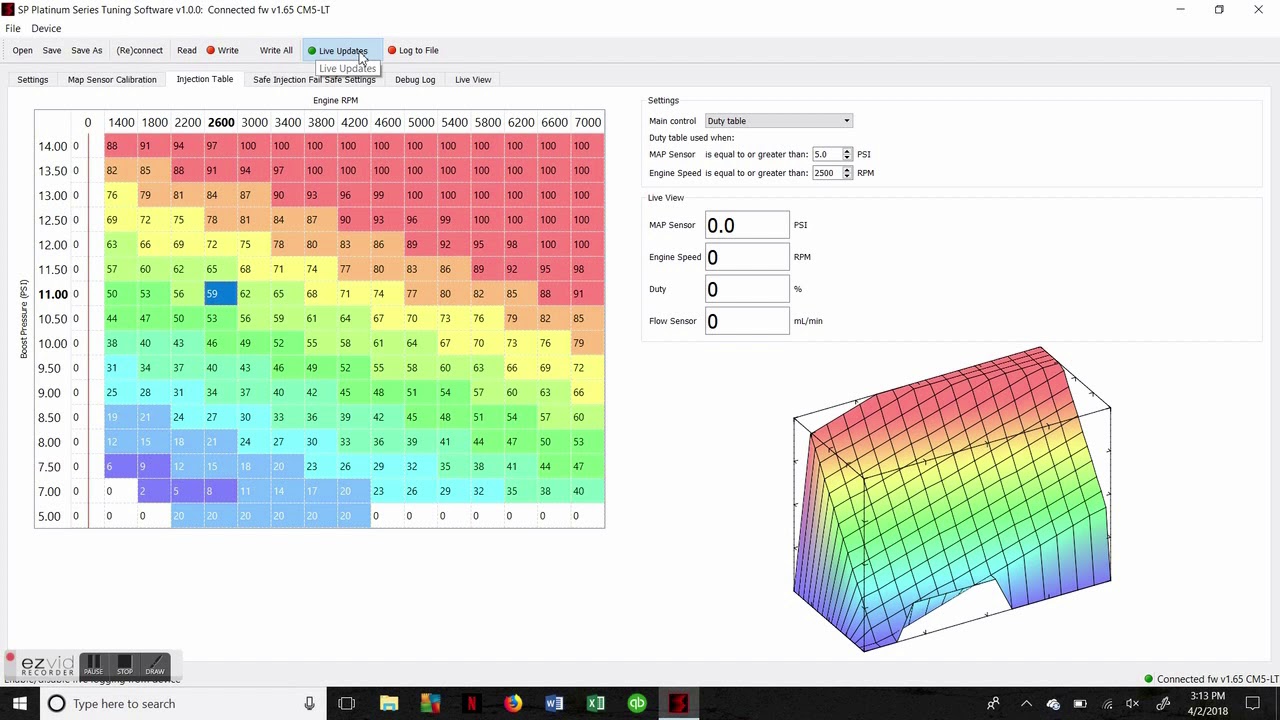Open Microsoft Word from the taskbar
Viewport: 1280px width, 720px height.
click(554, 704)
